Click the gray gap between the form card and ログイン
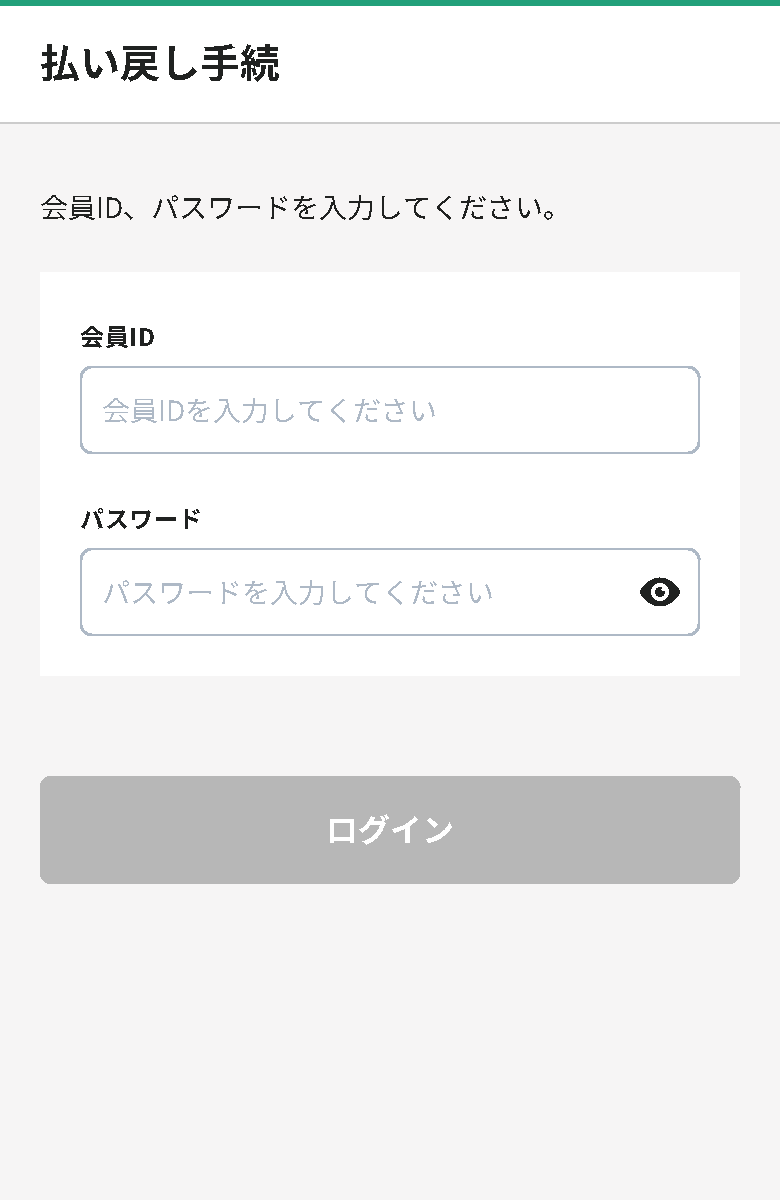780x1200 pixels. tap(390, 726)
